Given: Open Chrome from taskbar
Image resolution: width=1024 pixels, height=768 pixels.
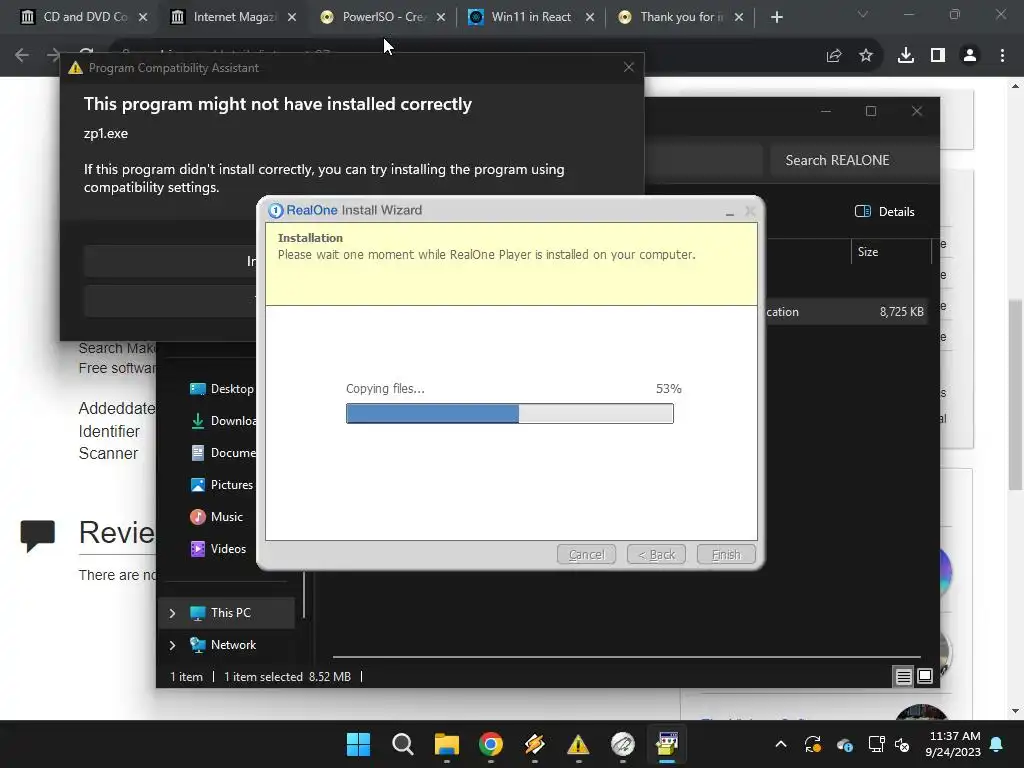Looking at the screenshot, I should point(491,744).
